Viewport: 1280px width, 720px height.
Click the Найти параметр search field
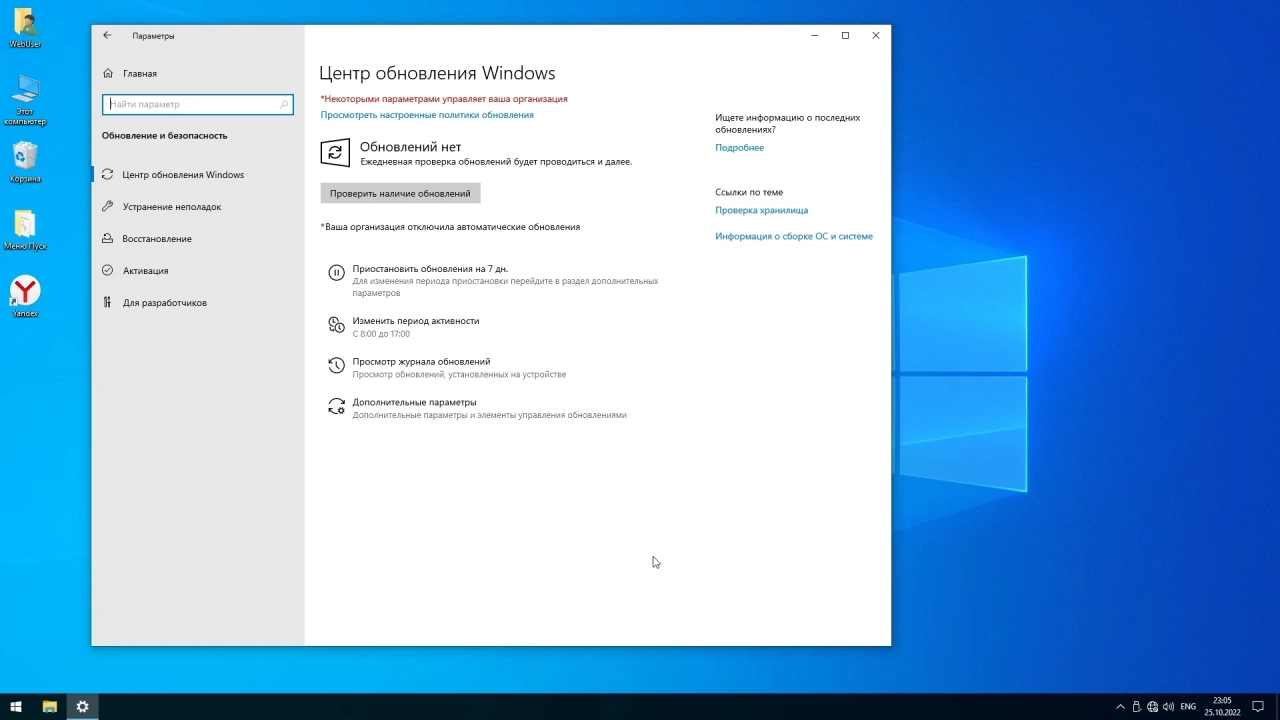tap(198, 104)
